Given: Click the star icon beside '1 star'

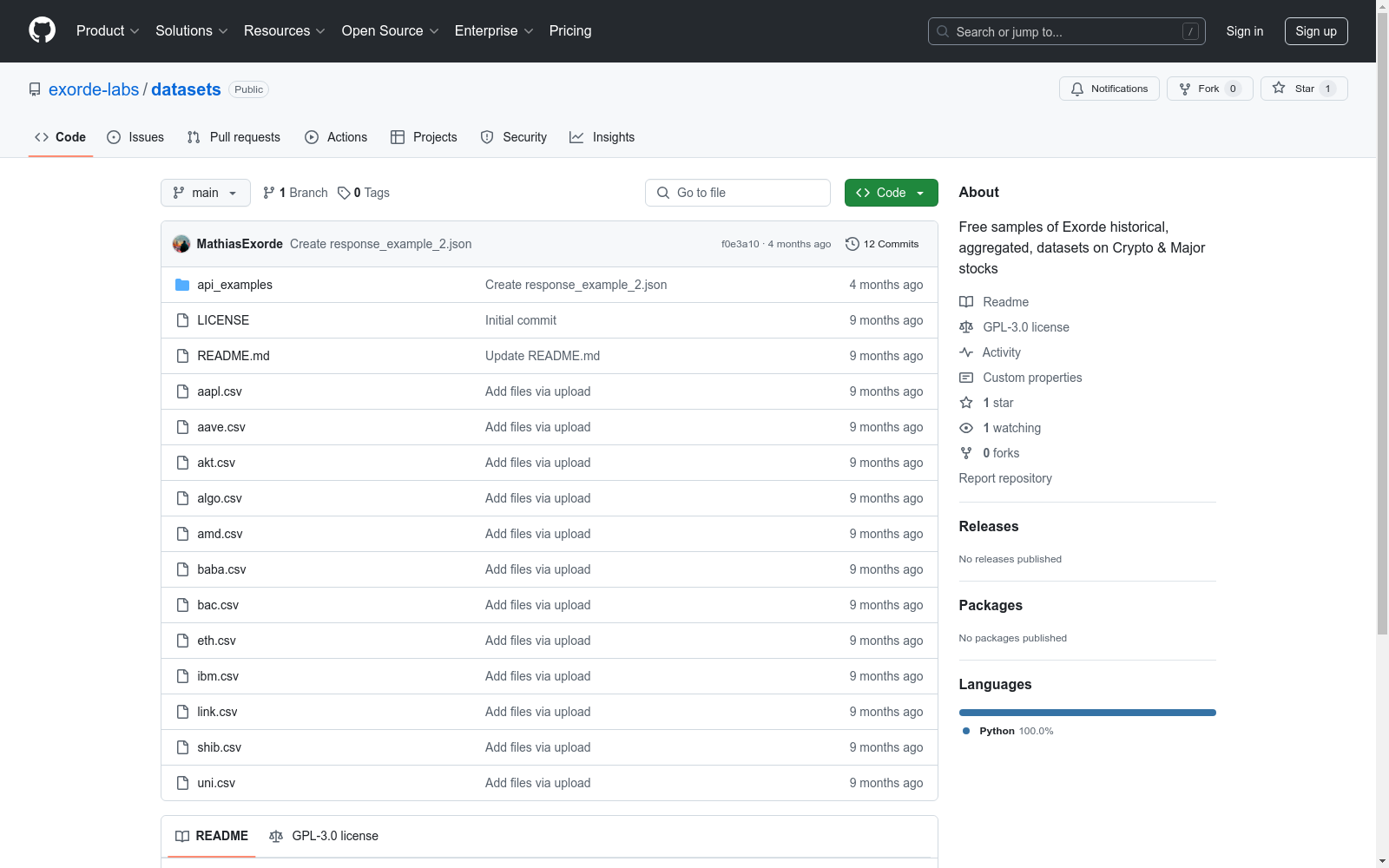Looking at the screenshot, I should [x=966, y=403].
